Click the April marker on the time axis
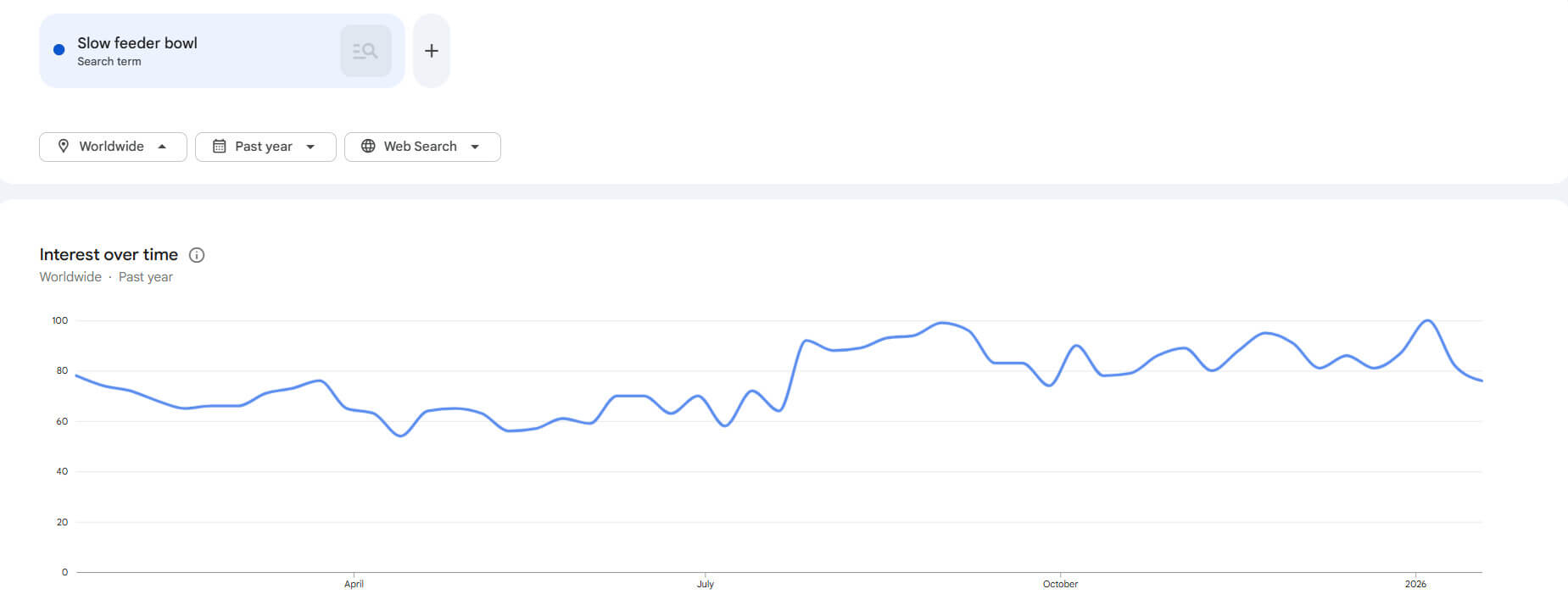Viewport: 1568px width, 611px height. (x=354, y=584)
